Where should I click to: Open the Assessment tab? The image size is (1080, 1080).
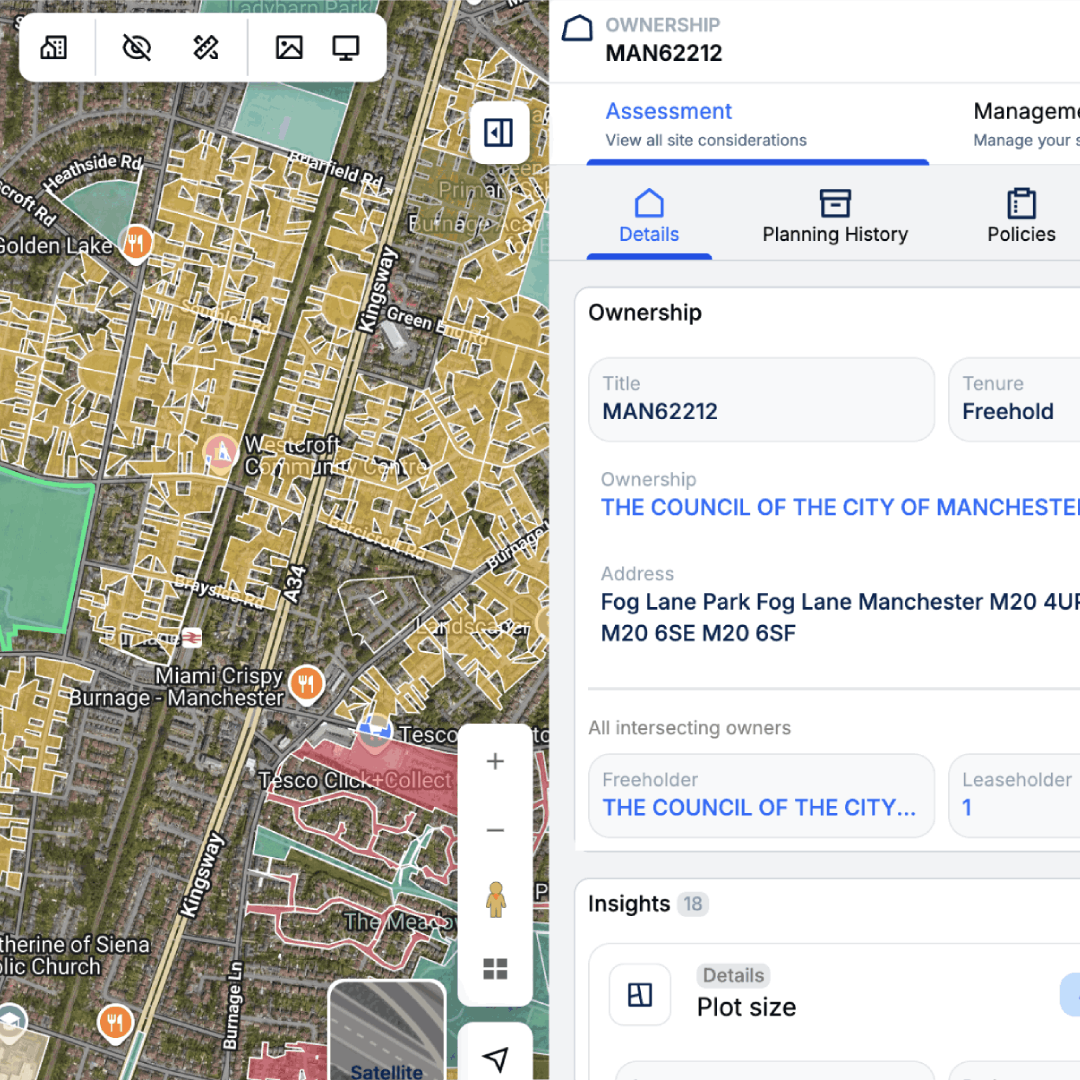(x=758, y=125)
